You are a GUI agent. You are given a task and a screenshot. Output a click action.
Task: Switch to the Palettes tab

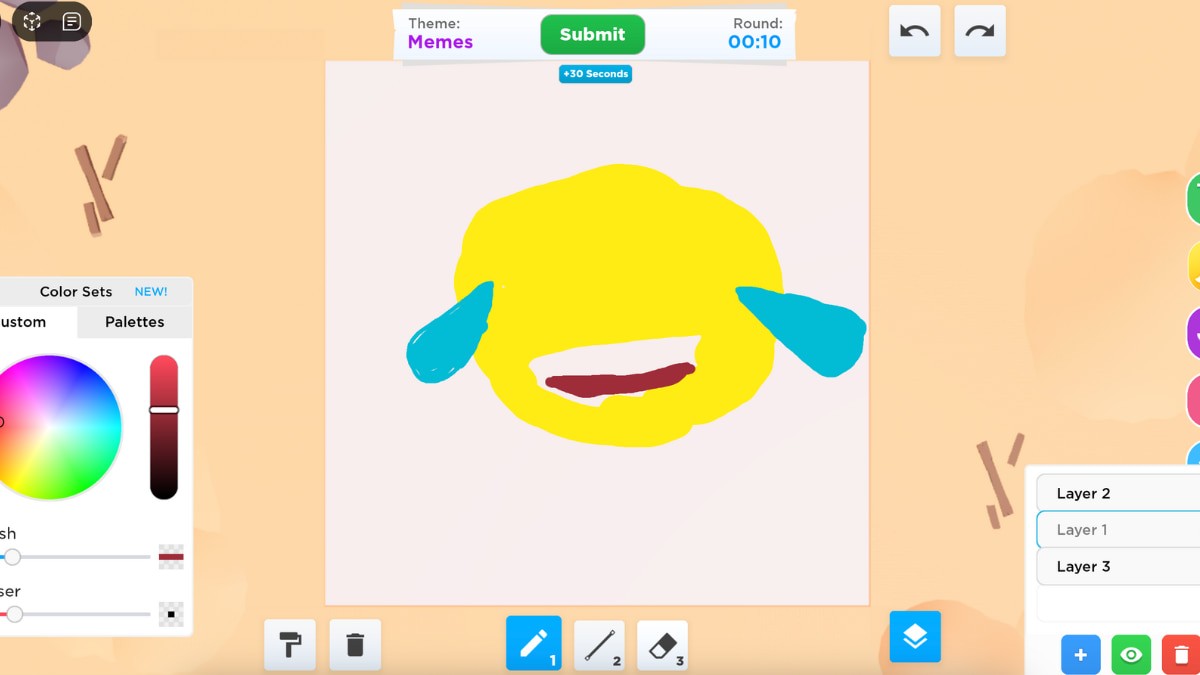tap(135, 322)
